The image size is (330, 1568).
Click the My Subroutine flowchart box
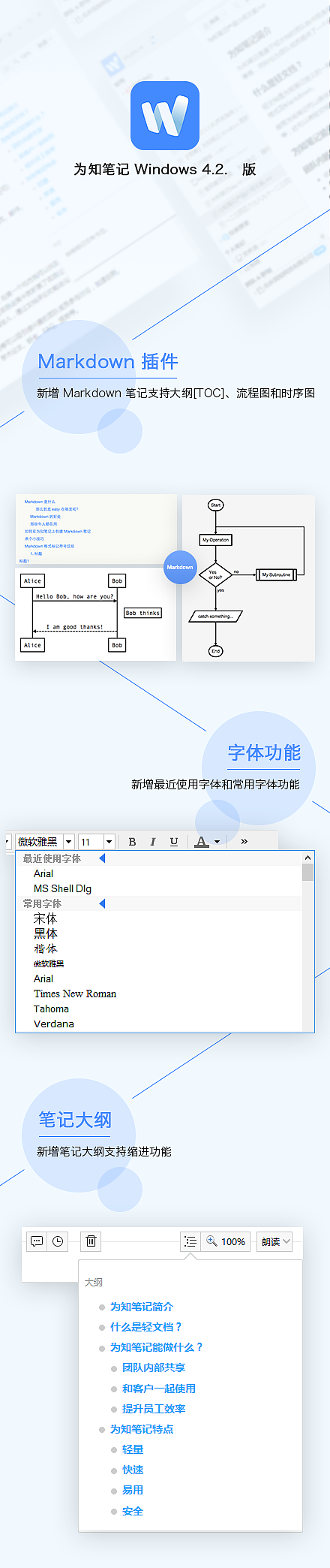point(276,574)
